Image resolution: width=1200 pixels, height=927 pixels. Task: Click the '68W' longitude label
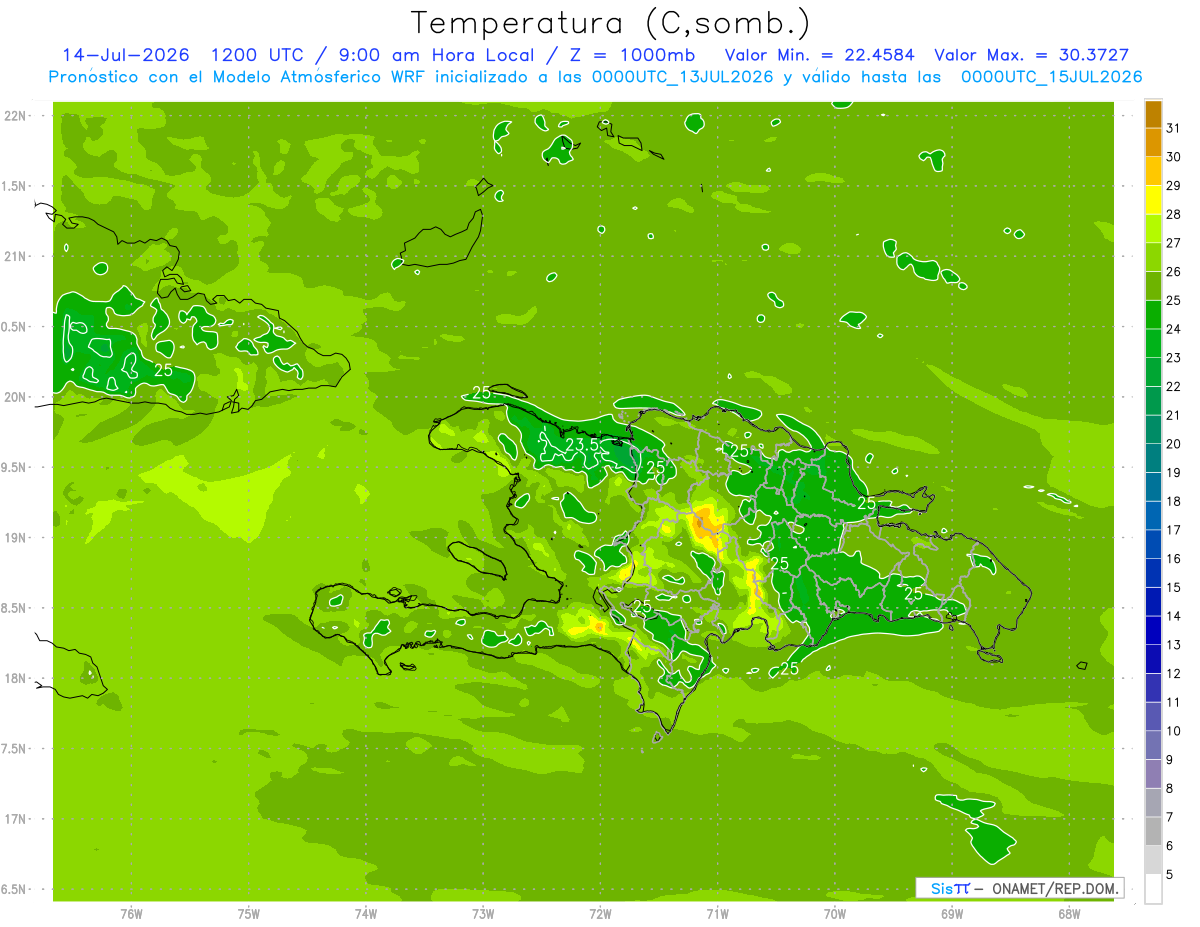(1069, 913)
